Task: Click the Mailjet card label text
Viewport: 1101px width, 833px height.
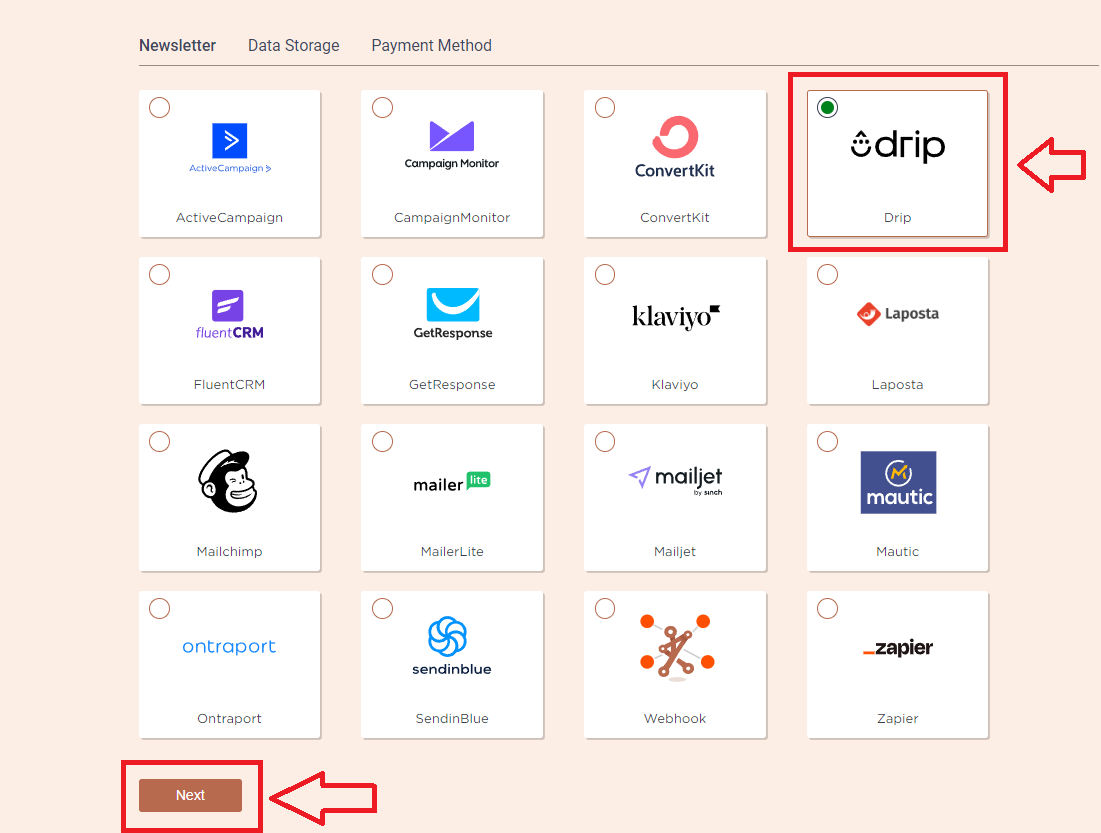Action: (x=675, y=552)
